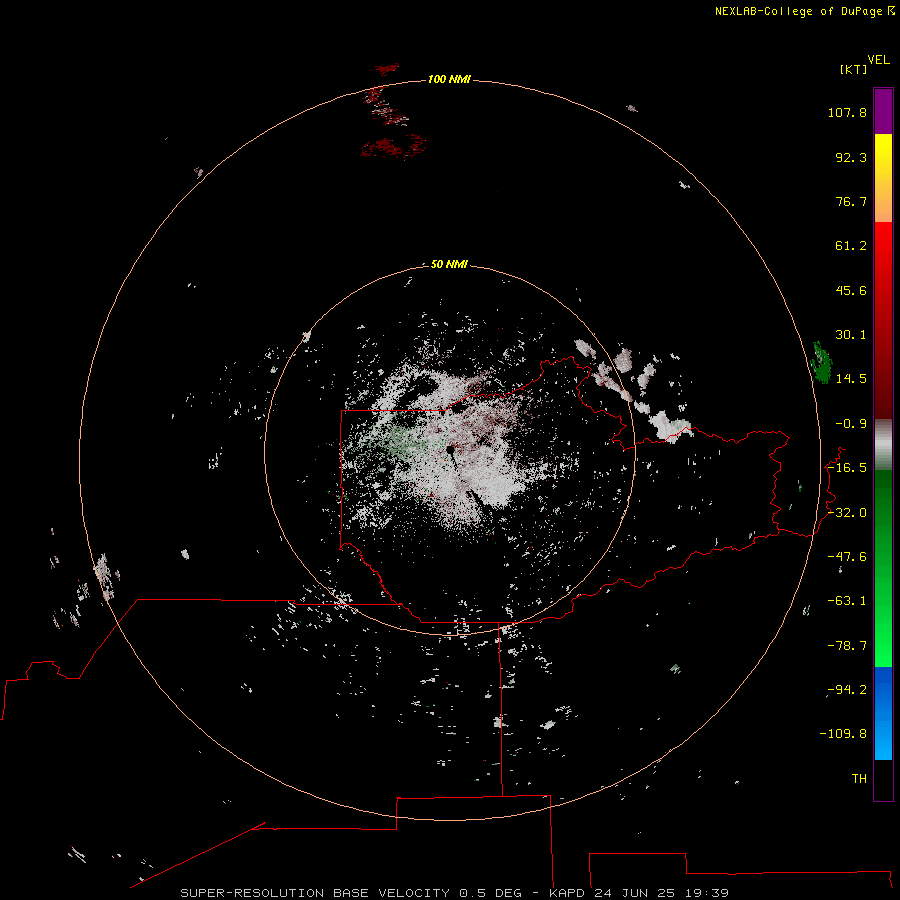900x900 pixels.
Task: Click the KAPD radar site identifier
Action: point(567,893)
